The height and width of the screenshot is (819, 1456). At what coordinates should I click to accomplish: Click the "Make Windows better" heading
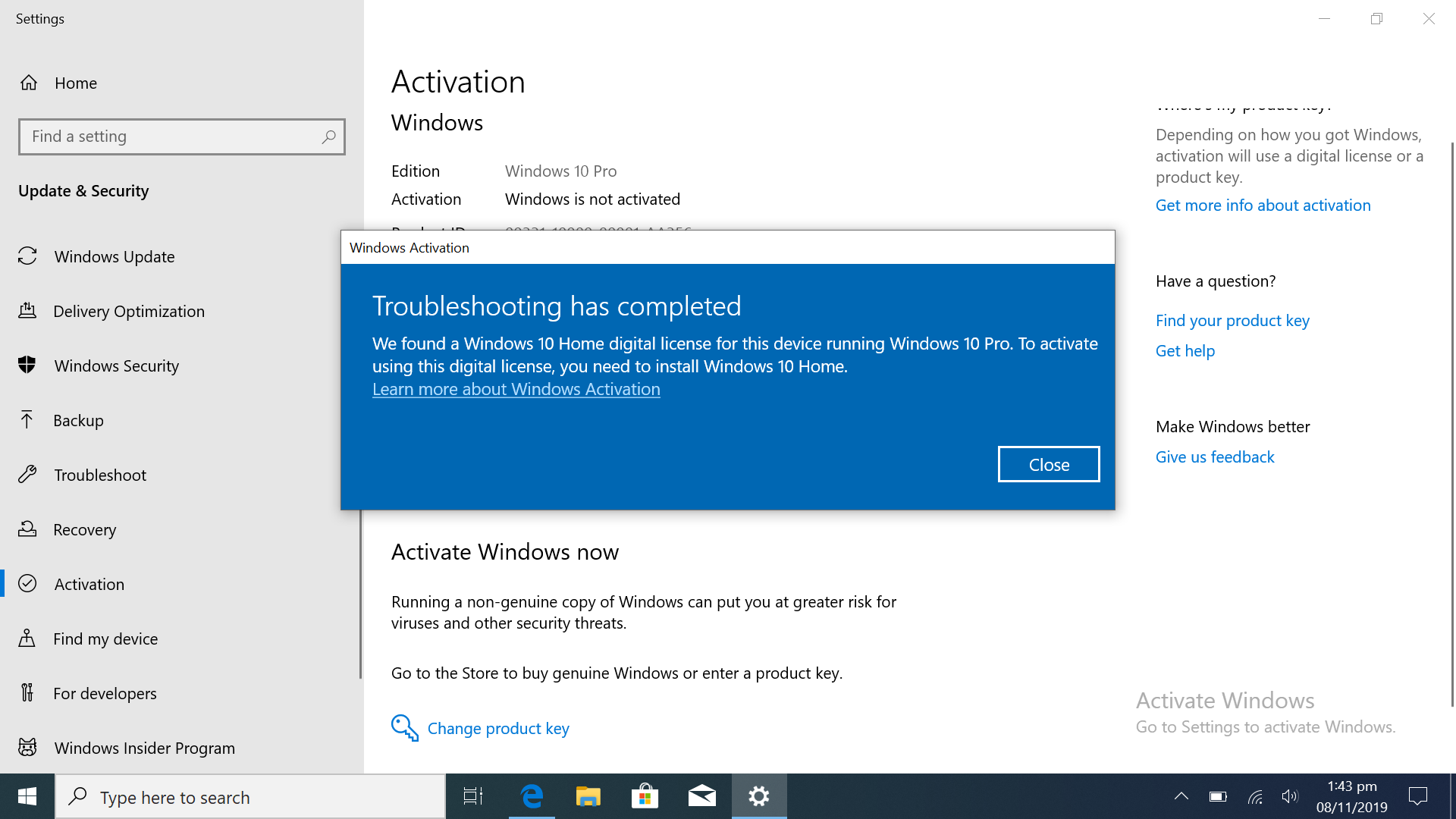1232,426
